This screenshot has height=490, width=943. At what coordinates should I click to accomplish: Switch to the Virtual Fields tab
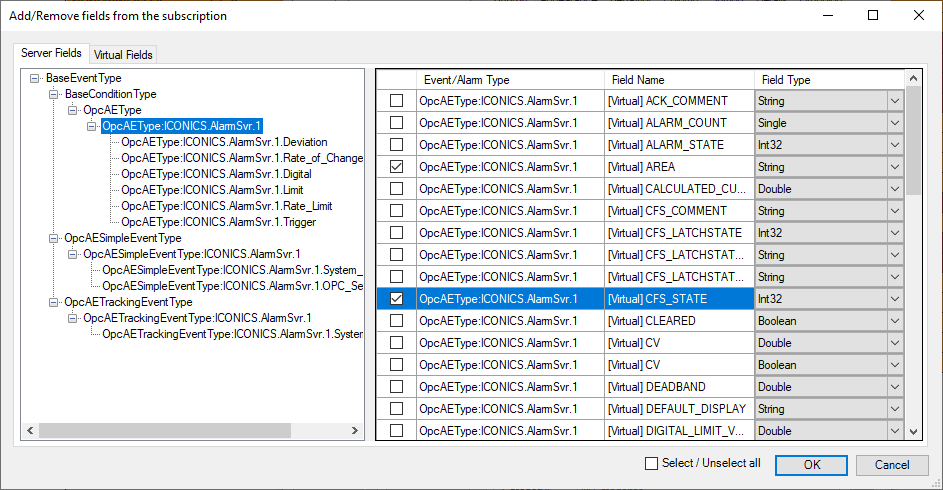(x=124, y=55)
